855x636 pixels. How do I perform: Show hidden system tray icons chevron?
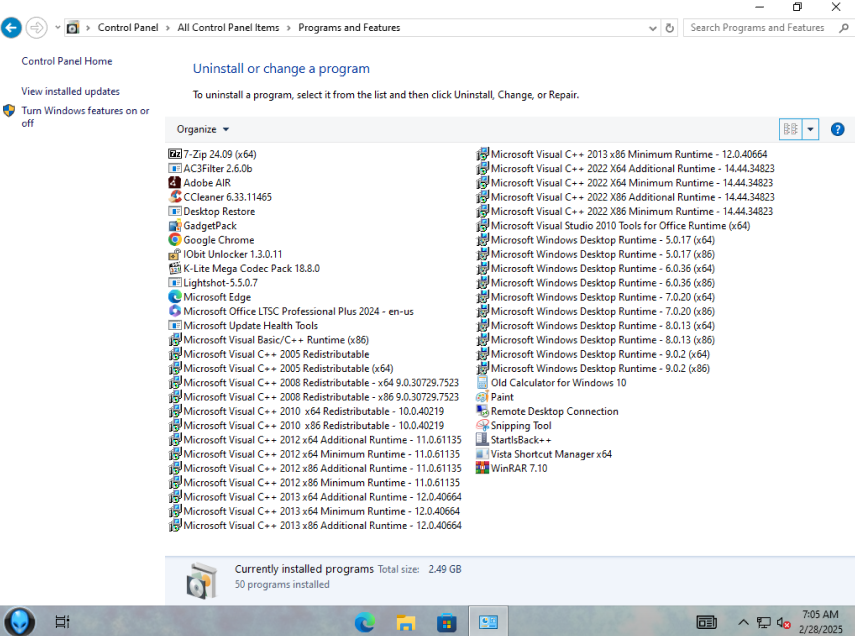pyautogui.click(x=743, y=622)
